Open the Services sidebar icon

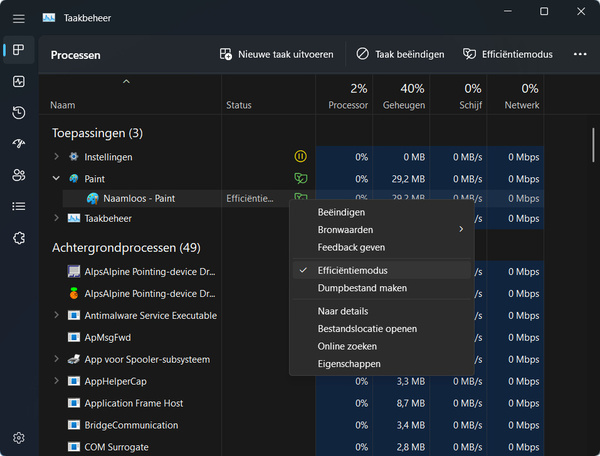(18, 238)
